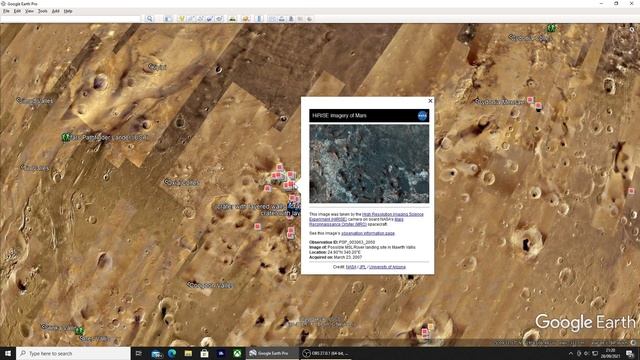Open the Help menu
640x360 pixels.
(x=68, y=11)
